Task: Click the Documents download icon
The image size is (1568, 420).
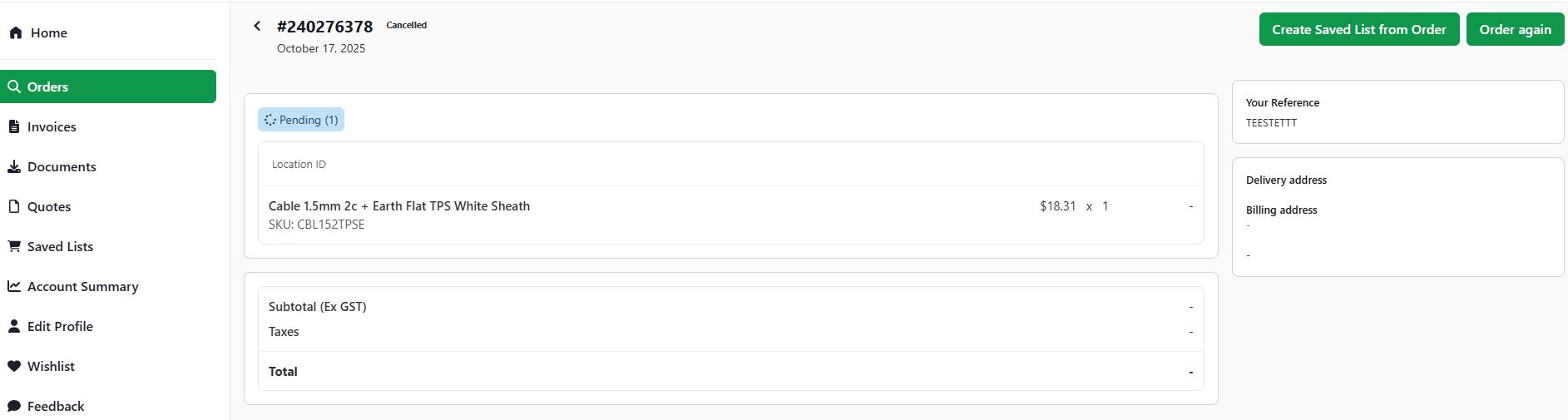Action: [14, 166]
